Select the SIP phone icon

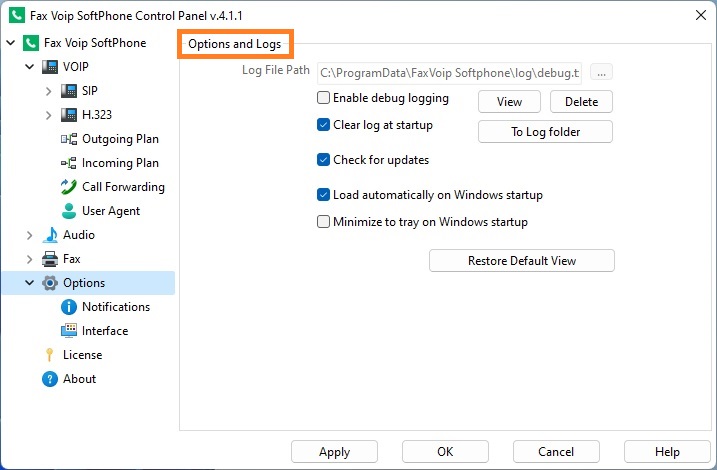69,91
